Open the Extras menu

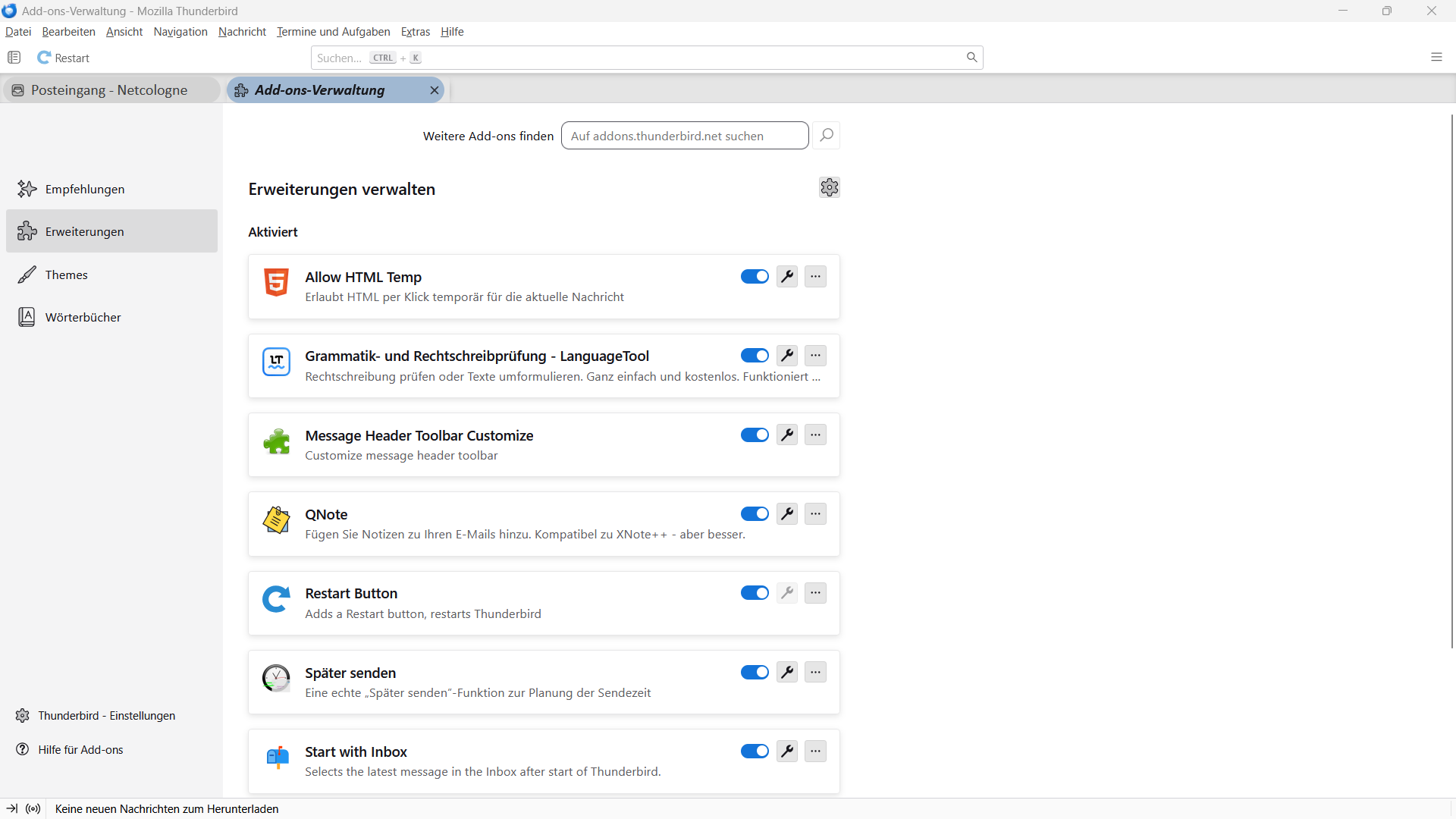415,32
